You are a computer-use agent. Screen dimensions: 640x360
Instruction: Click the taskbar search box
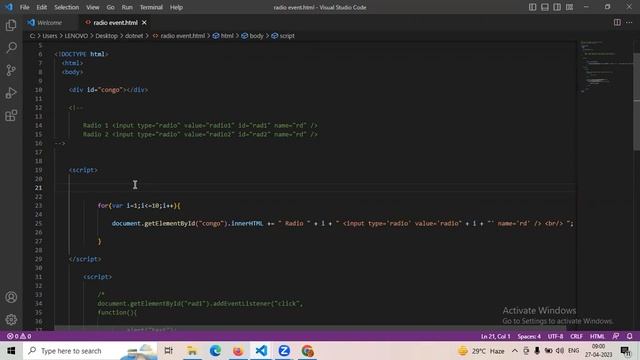pos(90,351)
